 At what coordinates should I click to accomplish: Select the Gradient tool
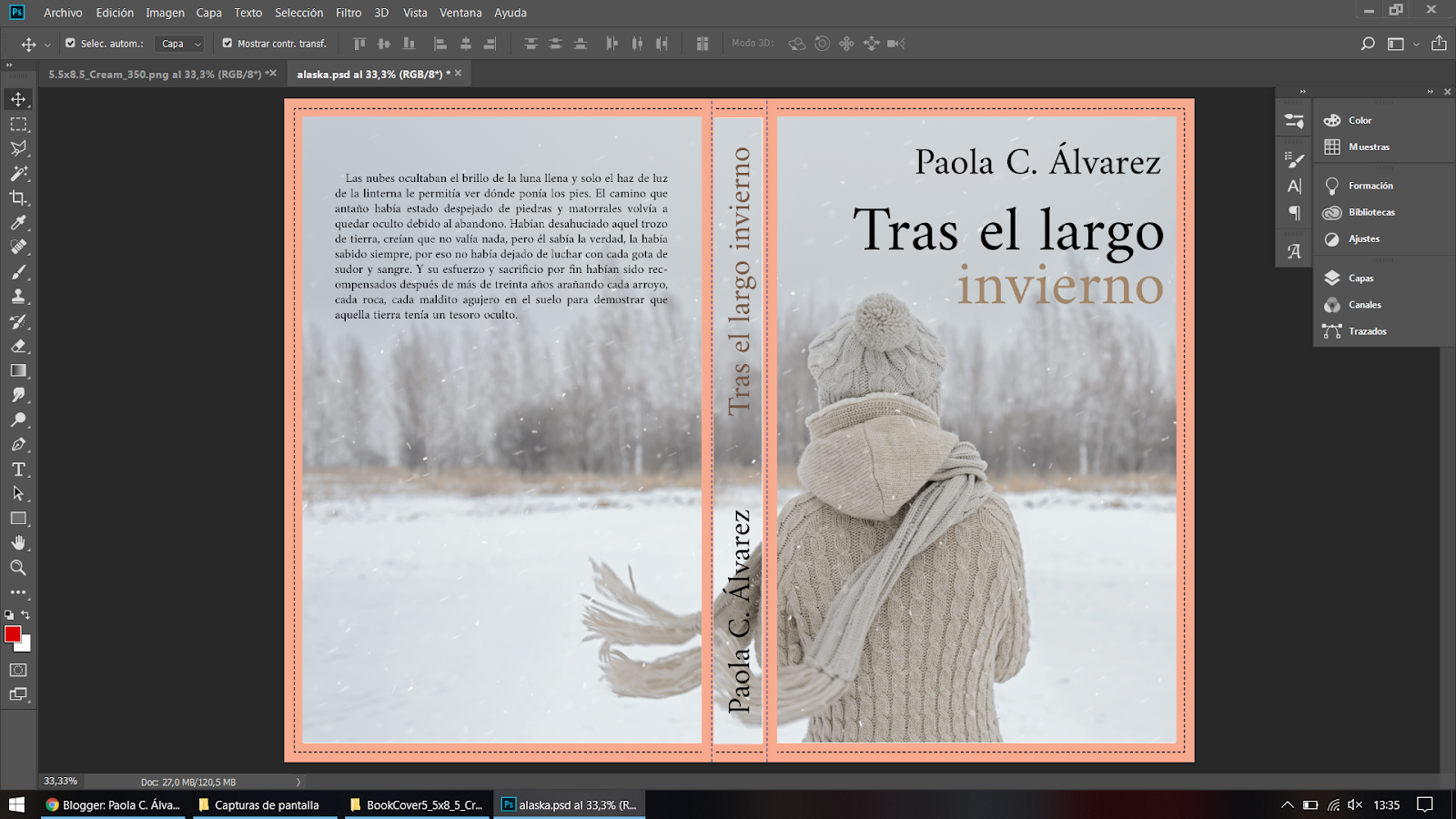click(18, 370)
